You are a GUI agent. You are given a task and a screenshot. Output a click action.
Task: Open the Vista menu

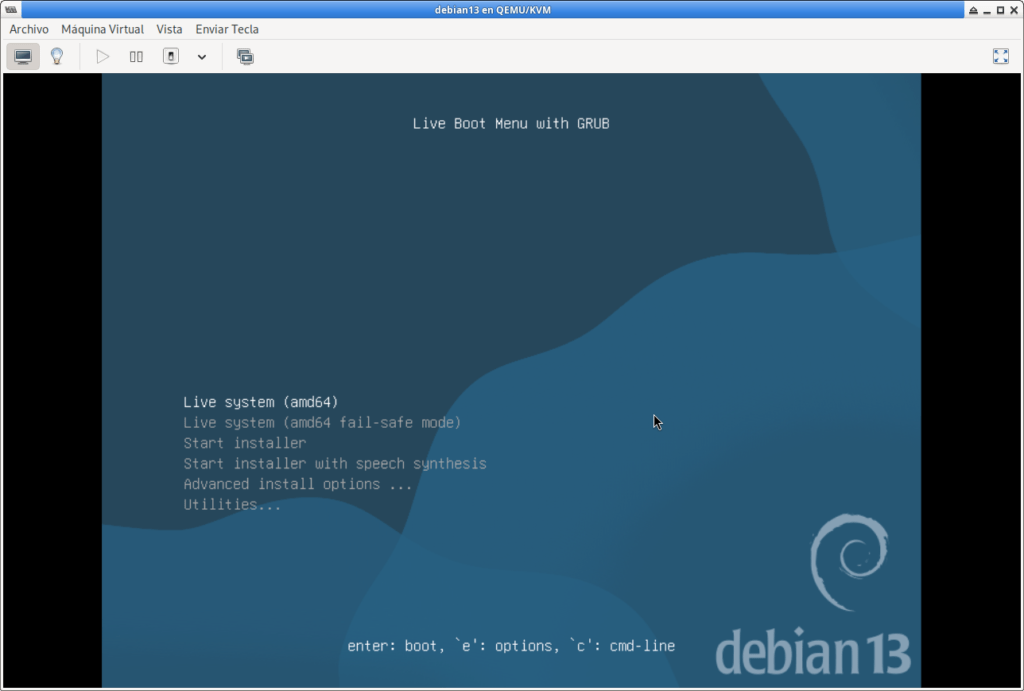point(169,29)
